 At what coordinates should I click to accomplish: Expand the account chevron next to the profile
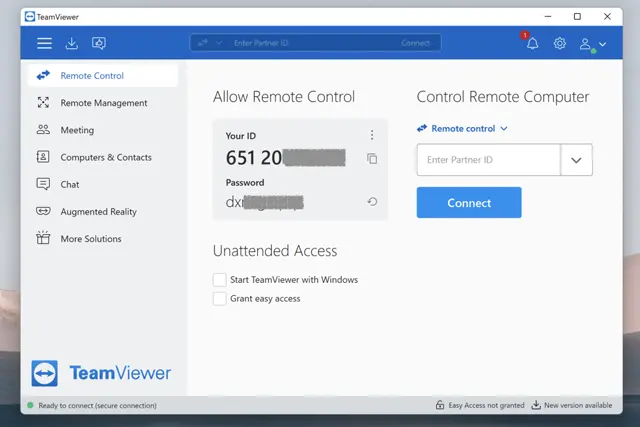click(603, 44)
